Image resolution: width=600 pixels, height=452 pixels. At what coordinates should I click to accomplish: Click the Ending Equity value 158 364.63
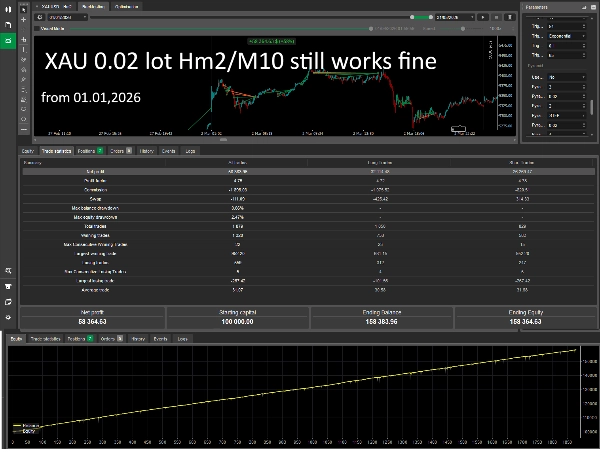pos(525,322)
